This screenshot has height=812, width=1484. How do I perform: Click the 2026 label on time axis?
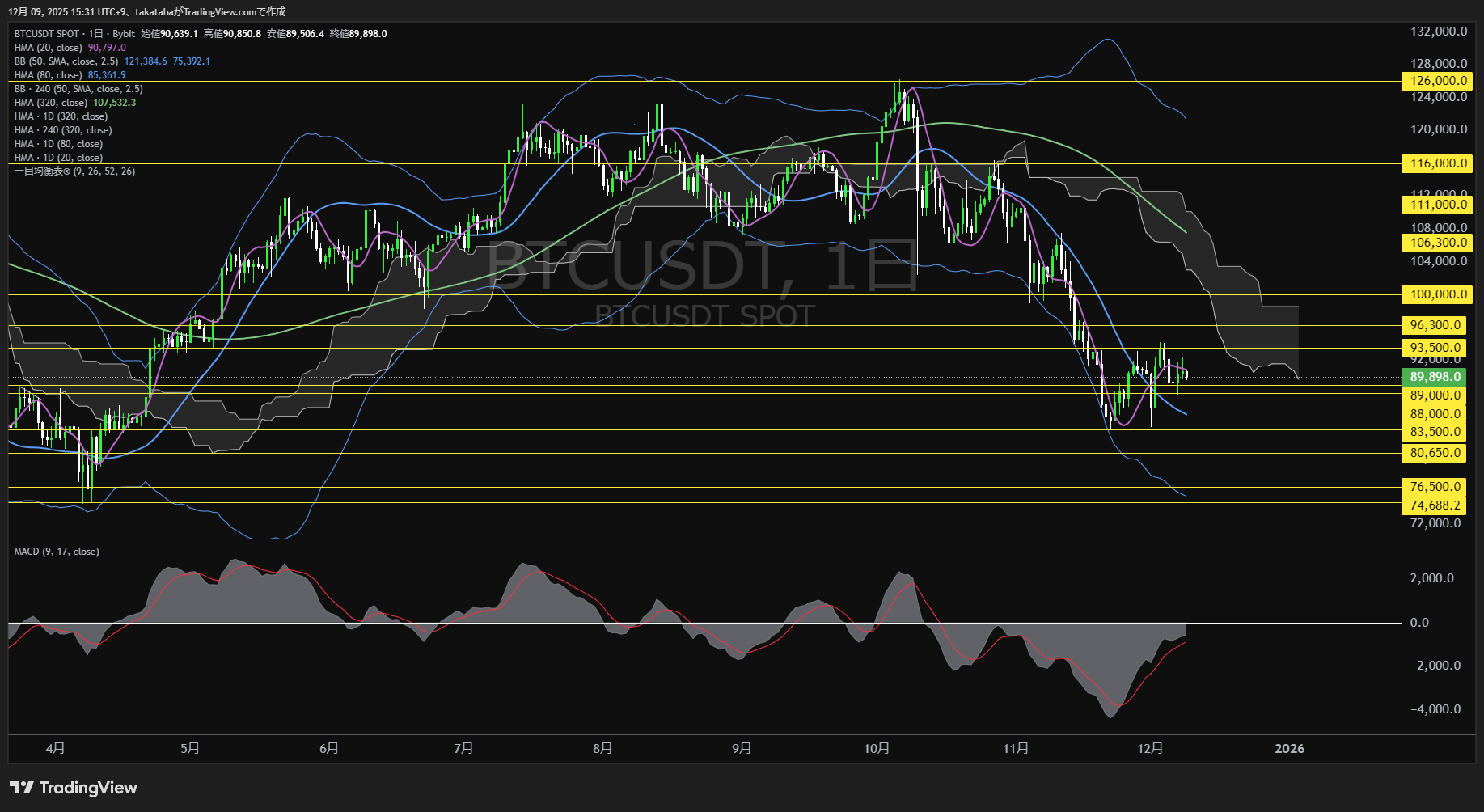coord(1289,749)
